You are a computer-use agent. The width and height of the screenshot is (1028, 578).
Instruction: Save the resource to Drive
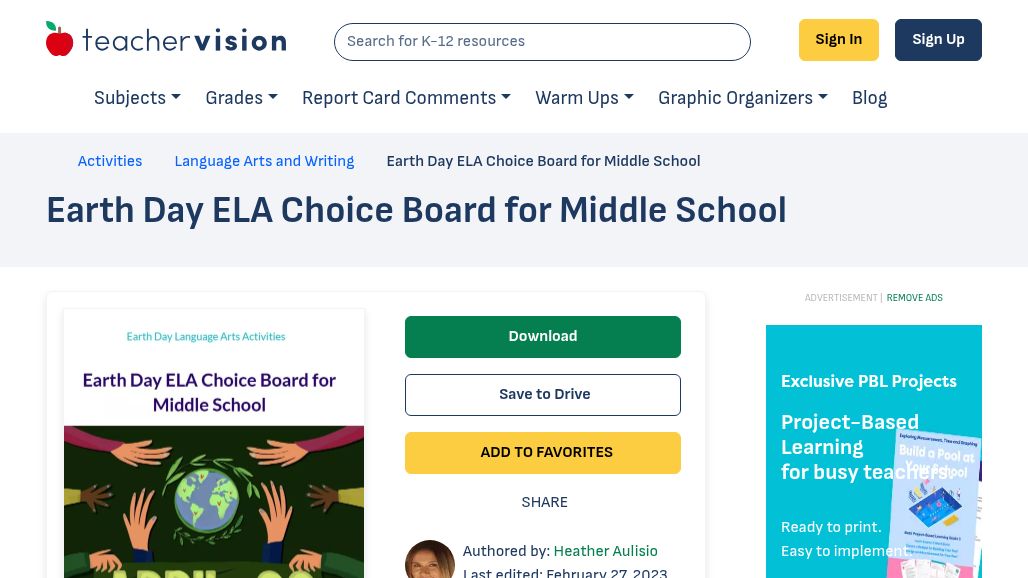(x=542, y=395)
